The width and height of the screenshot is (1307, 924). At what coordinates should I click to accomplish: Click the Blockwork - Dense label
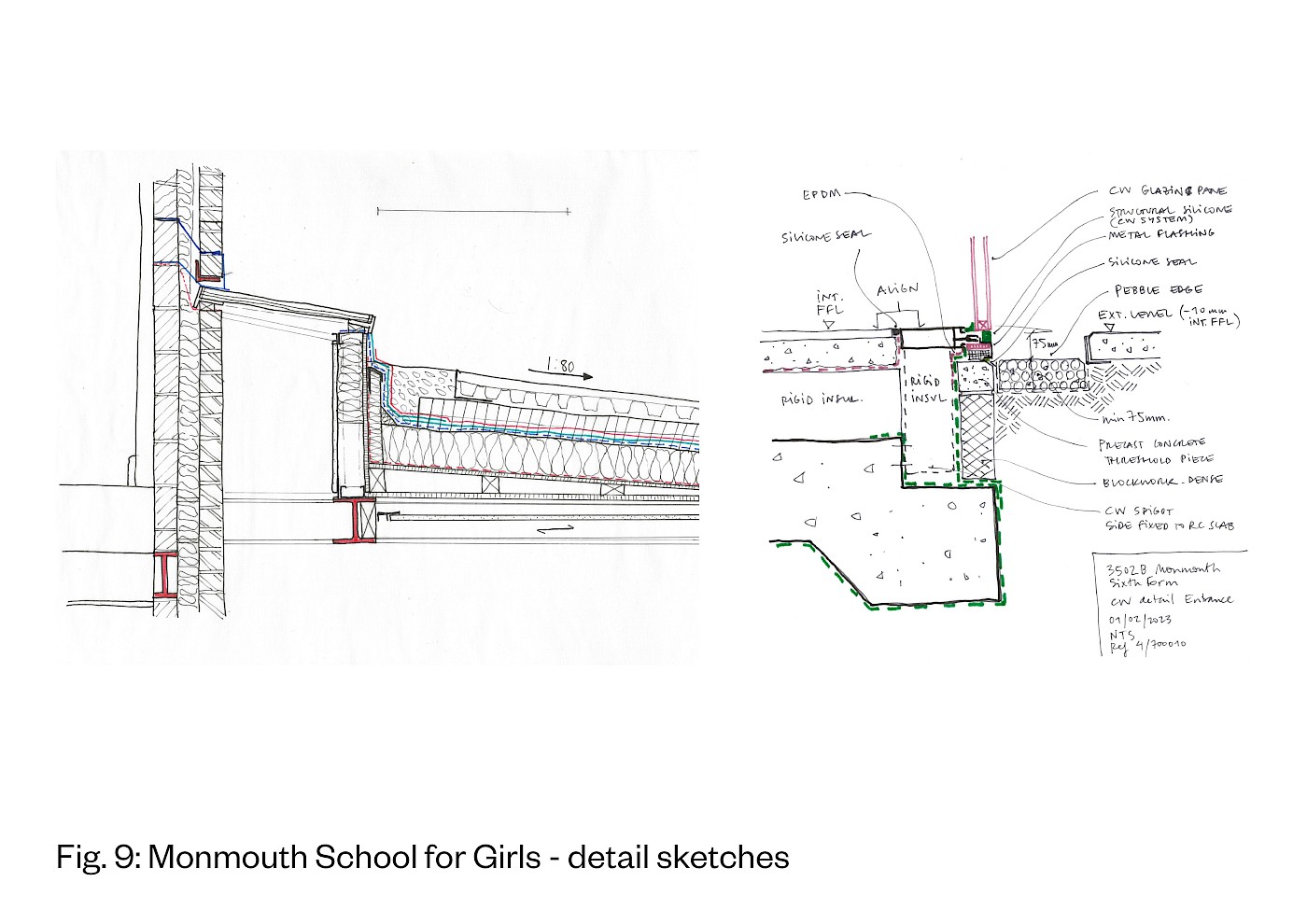click(1161, 483)
